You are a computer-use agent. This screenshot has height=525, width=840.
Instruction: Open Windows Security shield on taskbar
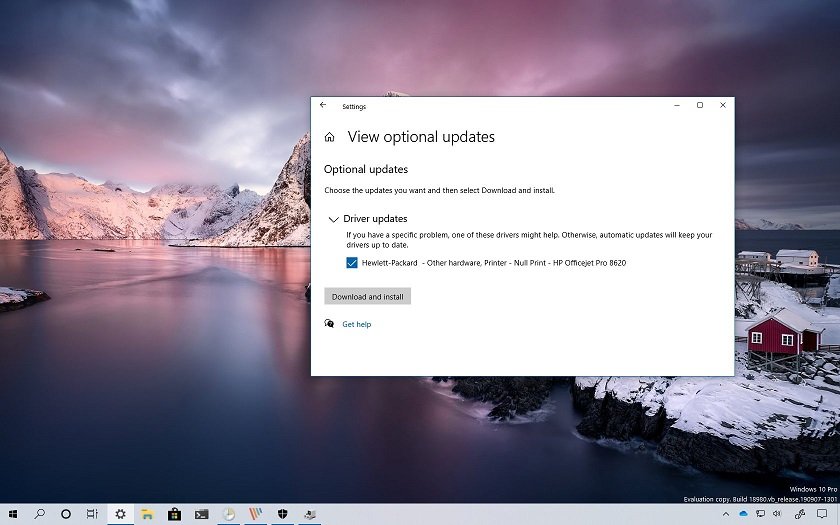[283, 514]
